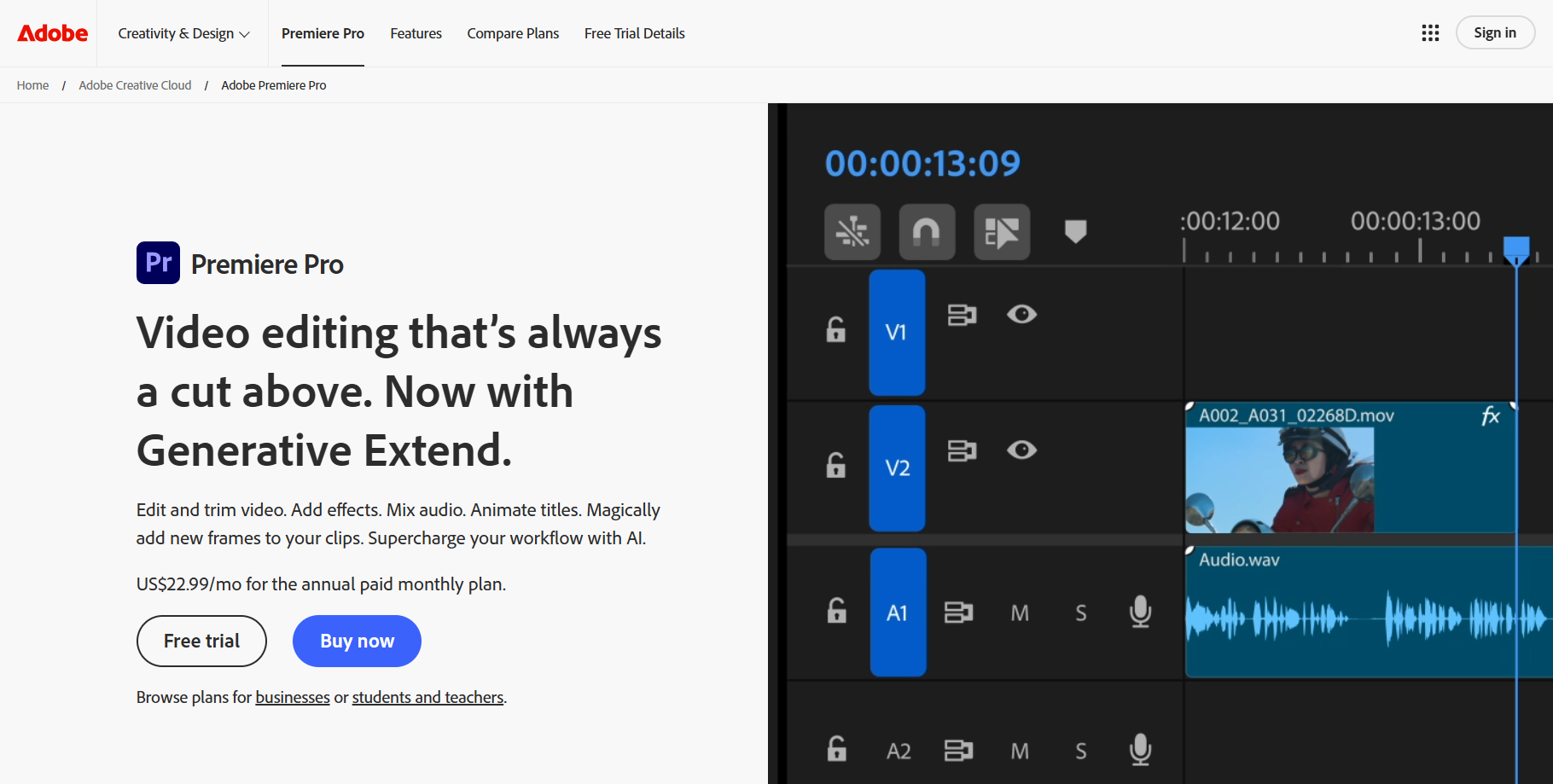Select the A1 track target

898,613
